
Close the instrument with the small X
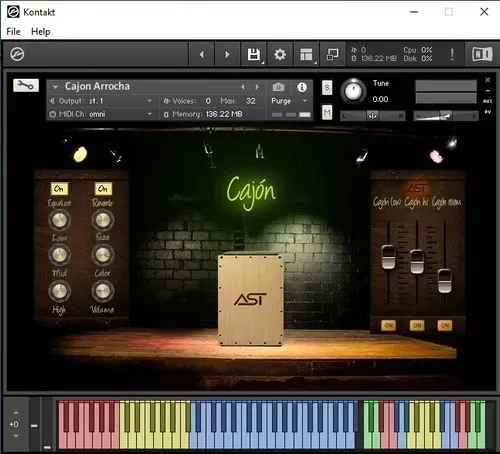pos(488,80)
